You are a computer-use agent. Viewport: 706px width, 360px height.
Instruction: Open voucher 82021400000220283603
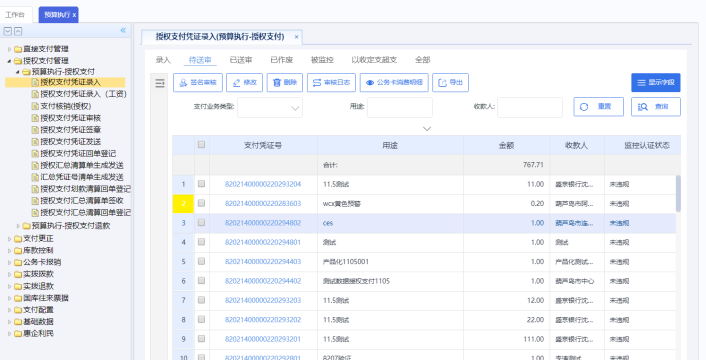point(263,204)
